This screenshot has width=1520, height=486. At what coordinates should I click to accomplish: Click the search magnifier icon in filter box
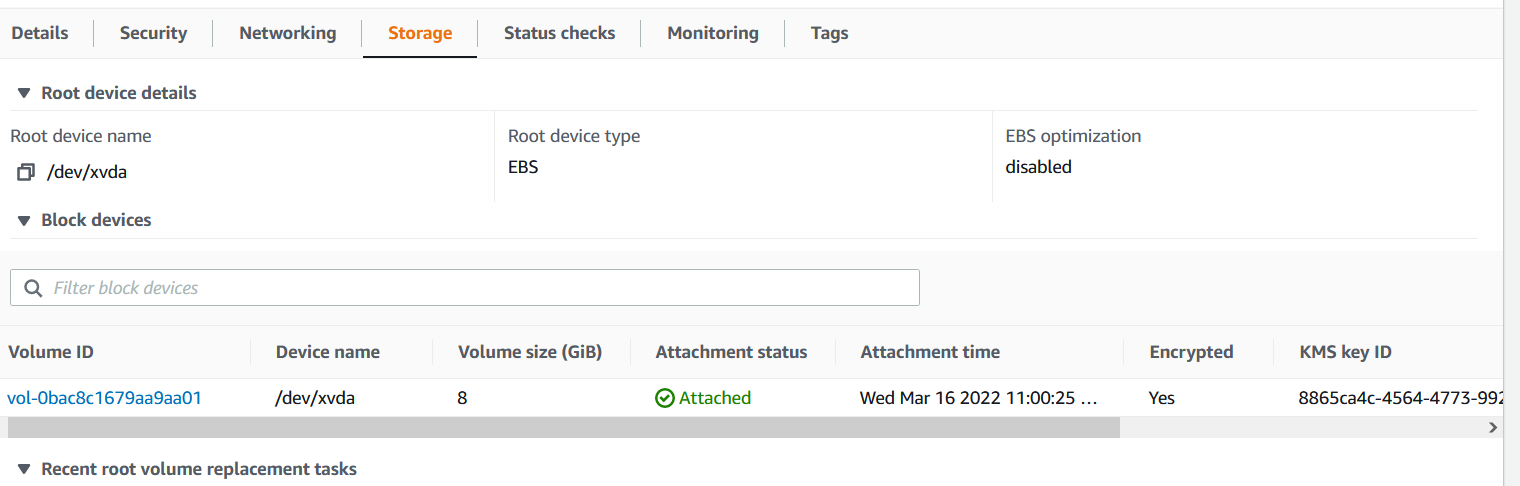[x=33, y=288]
